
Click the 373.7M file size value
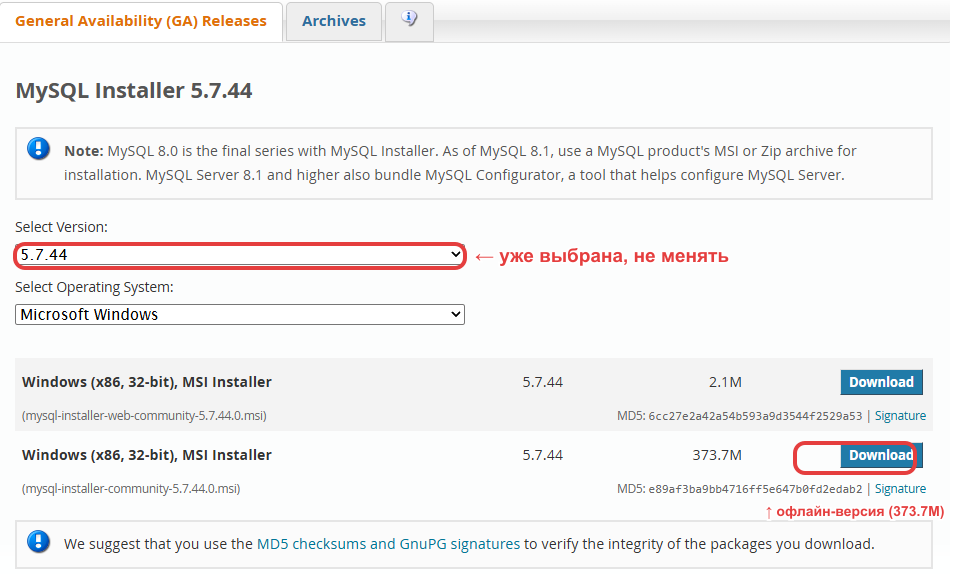(x=717, y=455)
